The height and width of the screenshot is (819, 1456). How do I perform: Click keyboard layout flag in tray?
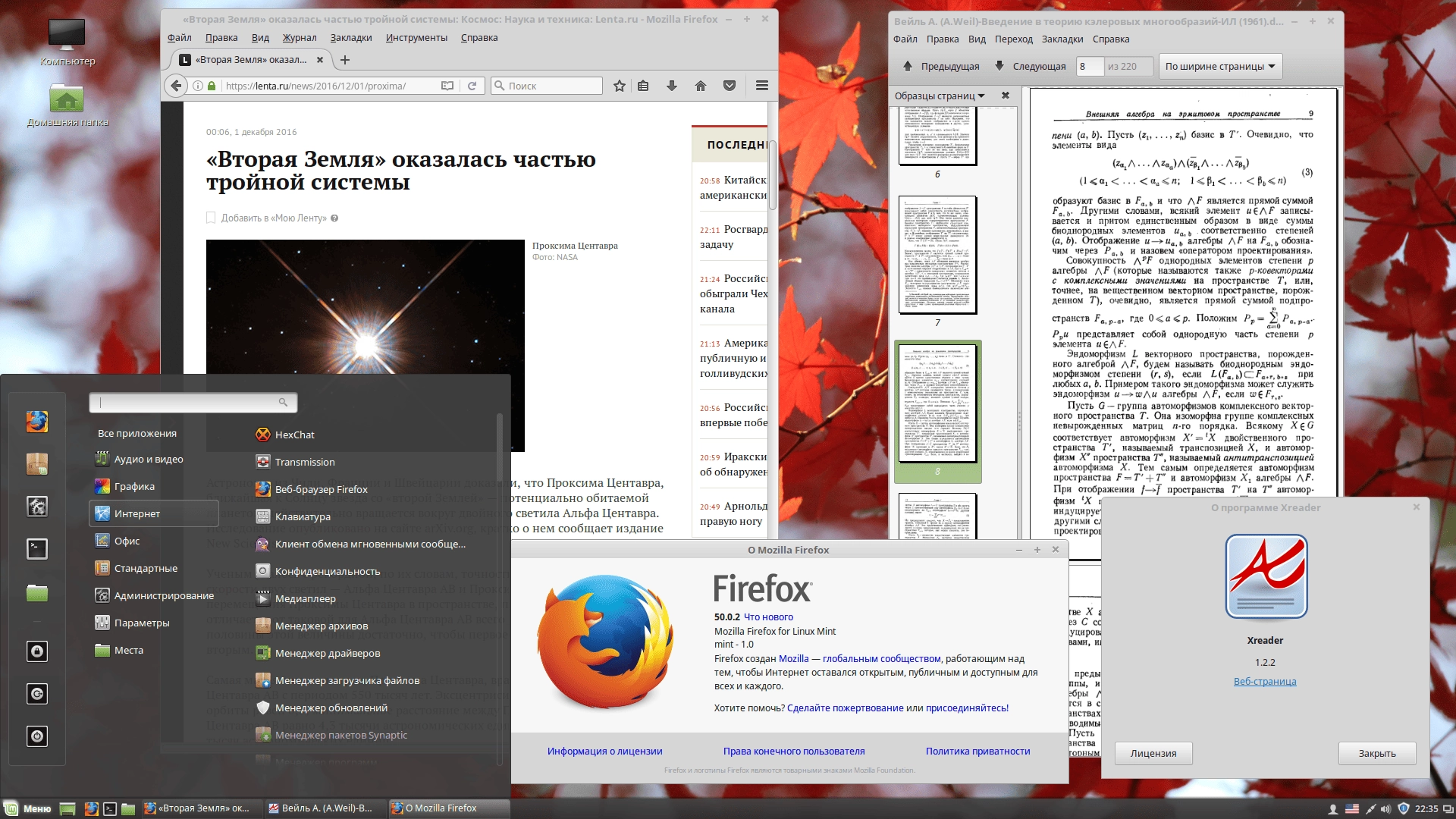(1352, 808)
